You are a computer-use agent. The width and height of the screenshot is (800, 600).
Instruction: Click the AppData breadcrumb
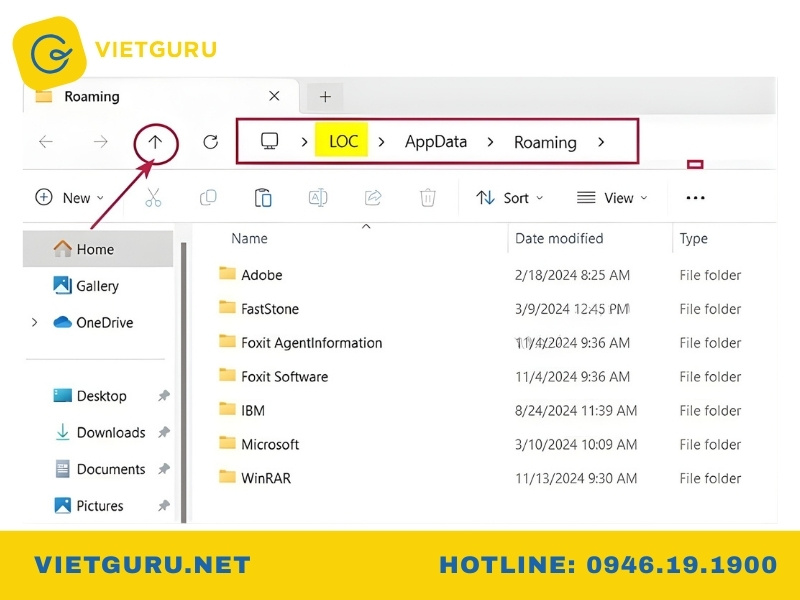tap(436, 142)
